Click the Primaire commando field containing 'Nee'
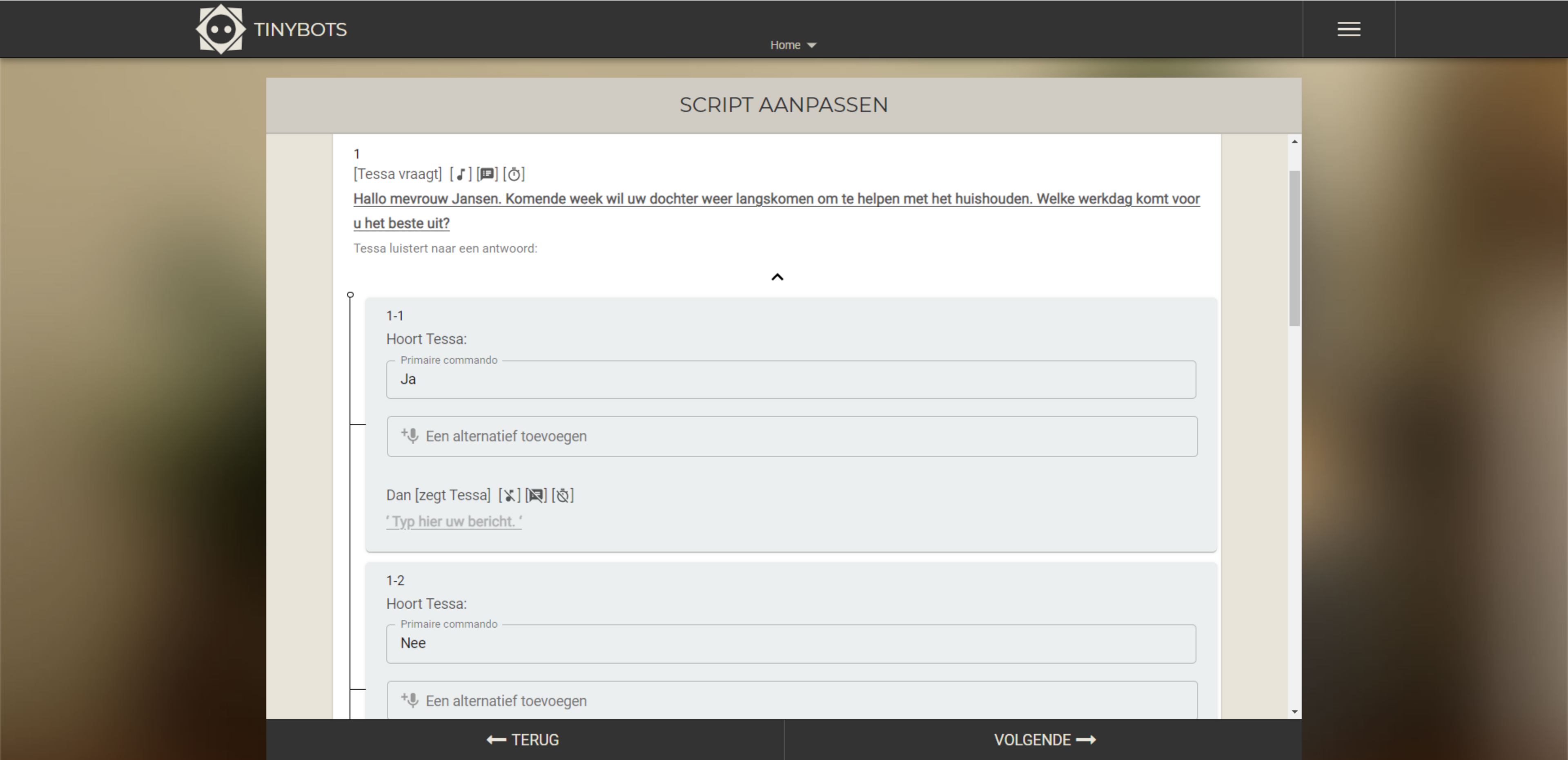 click(x=791, y=644)
